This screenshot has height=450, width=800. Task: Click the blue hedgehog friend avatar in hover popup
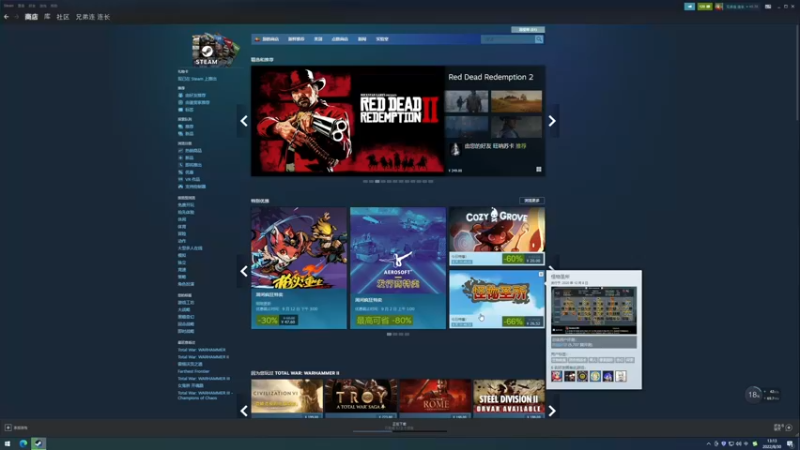point(608,377)
